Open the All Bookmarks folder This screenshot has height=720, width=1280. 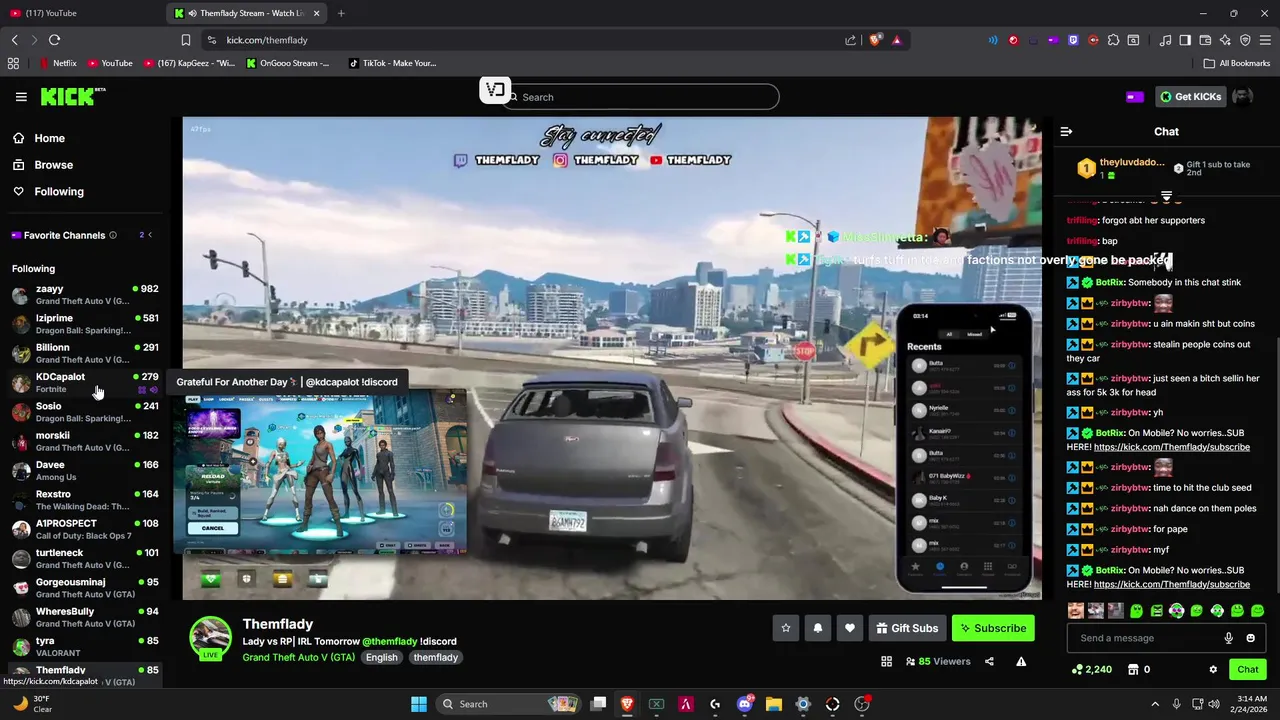(x=1237, y=63)
